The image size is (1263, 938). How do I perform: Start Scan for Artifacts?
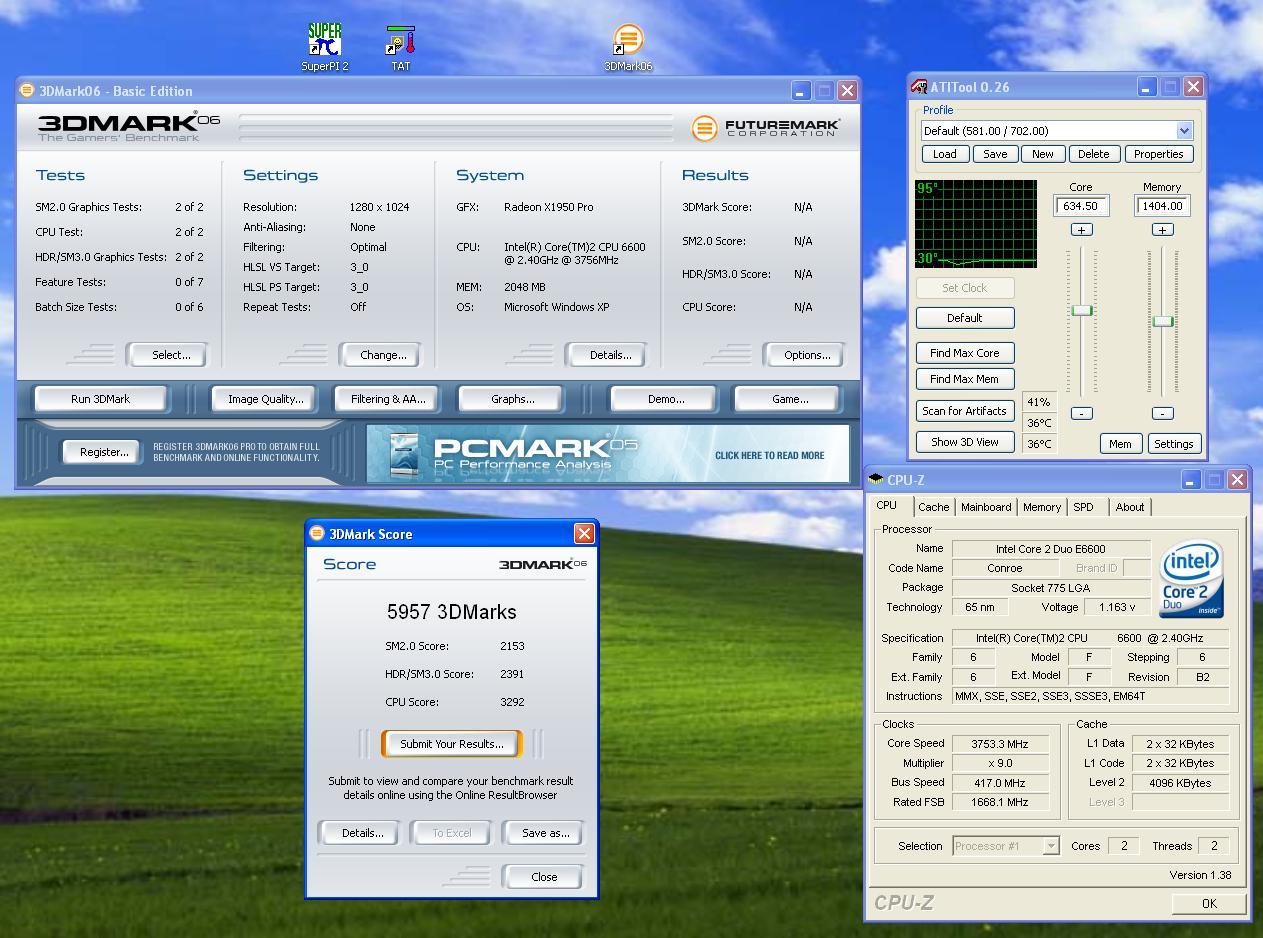[x=965, y=411]
